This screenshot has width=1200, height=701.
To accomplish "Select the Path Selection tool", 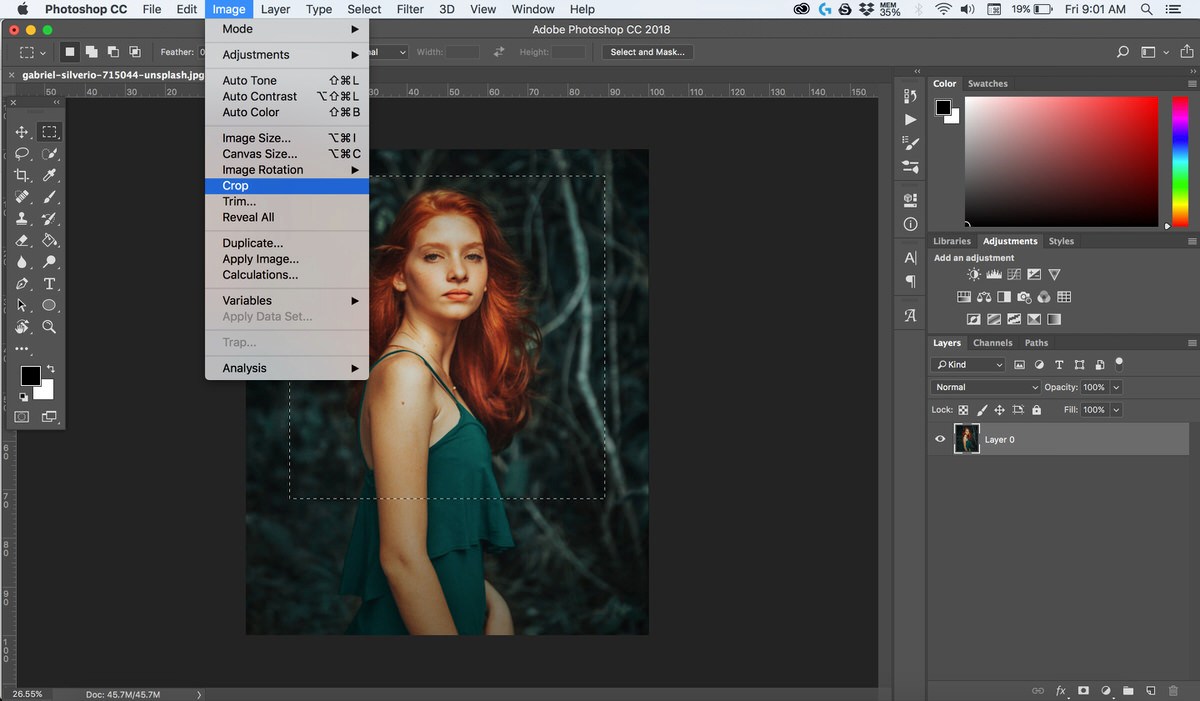I will pyautogui.click(x=21, y=306).
